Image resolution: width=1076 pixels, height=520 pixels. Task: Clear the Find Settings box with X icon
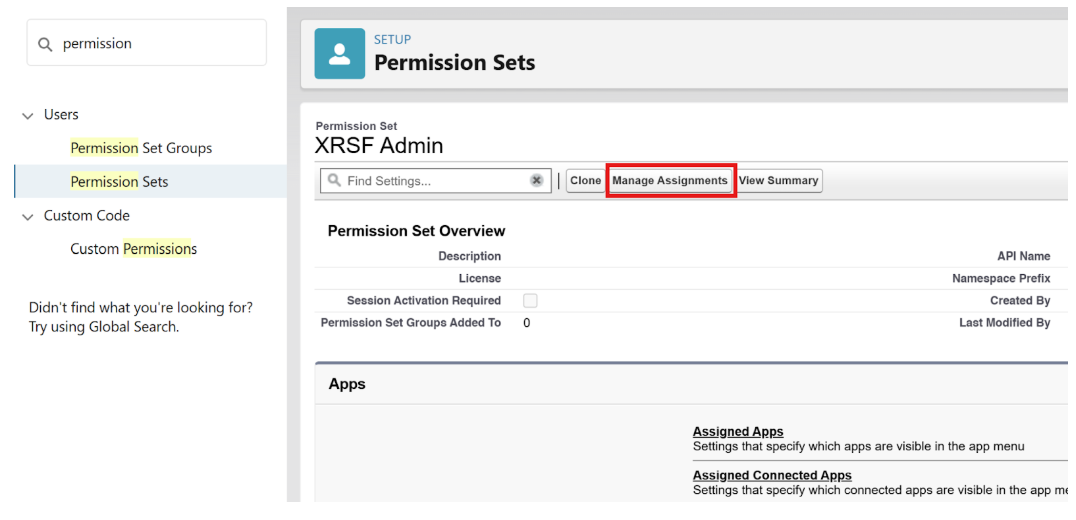pyautogui.click(x=537, y=181)
